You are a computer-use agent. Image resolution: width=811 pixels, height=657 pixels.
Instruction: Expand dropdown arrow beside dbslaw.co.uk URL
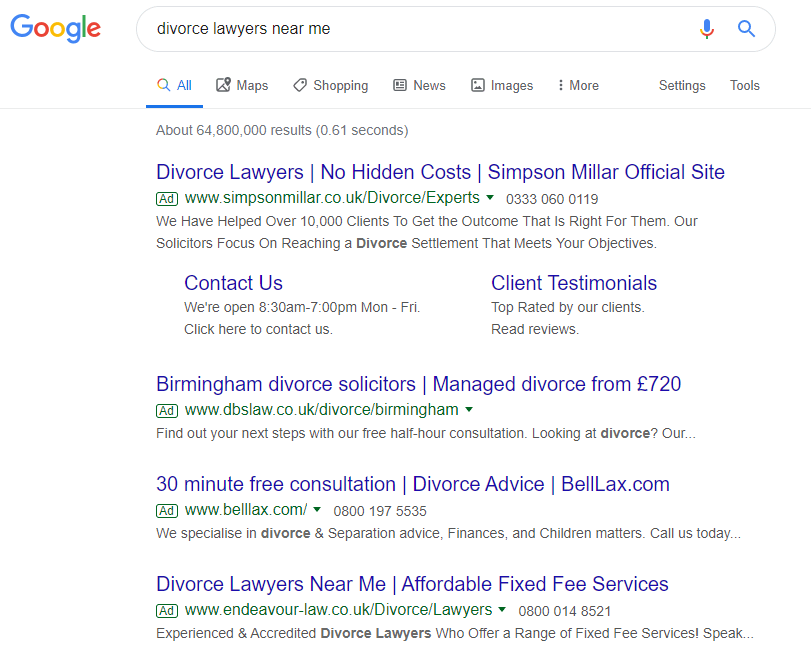(469, 410)
